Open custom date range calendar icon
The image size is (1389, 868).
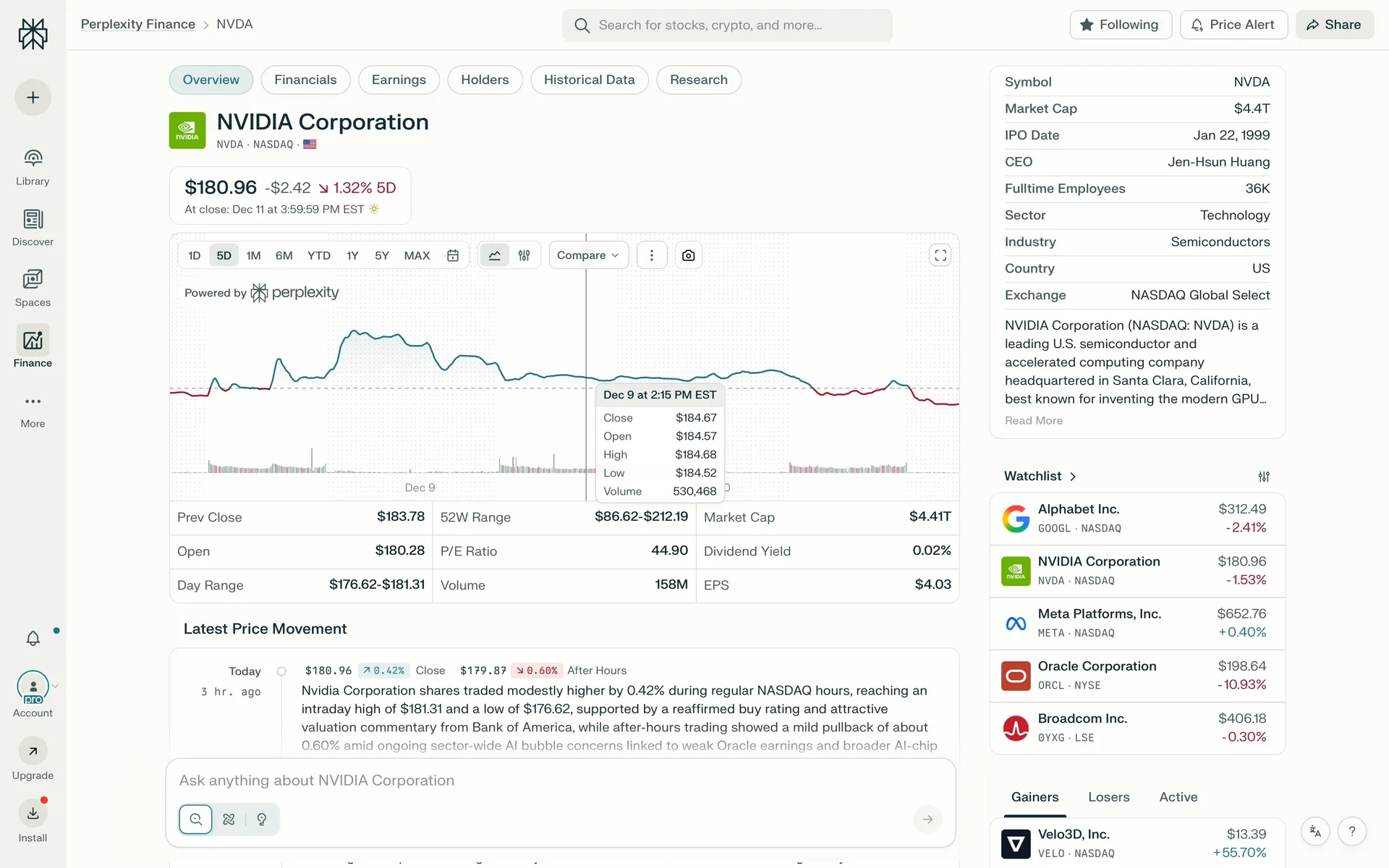coord(453,255)
